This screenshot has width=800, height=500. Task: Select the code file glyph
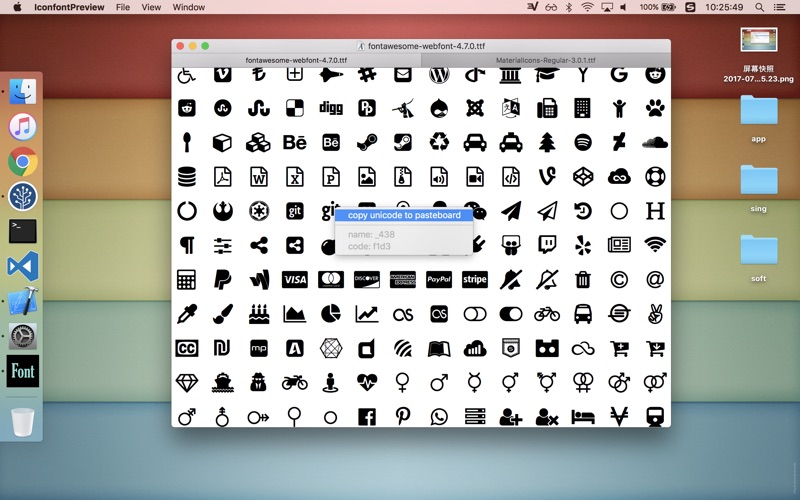click(511, 177)
